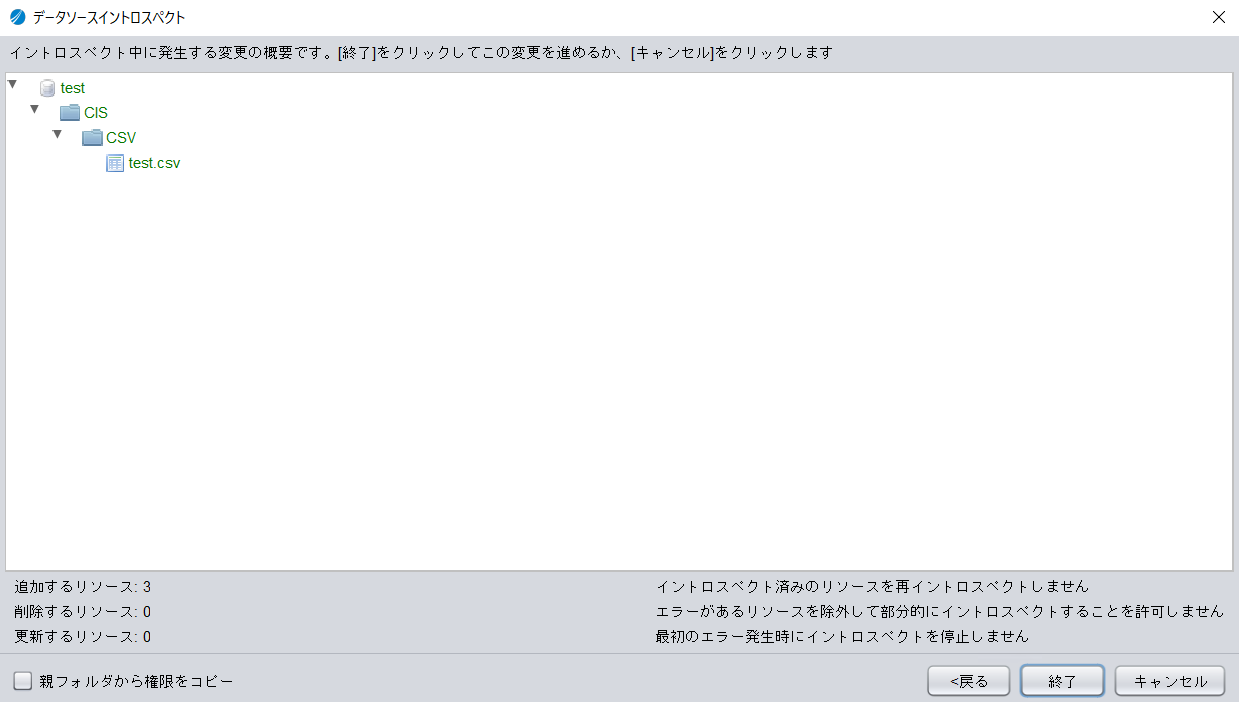Click the CIS folder icon
Image resolution: width=1240 pixels, height=702 pixels.
(69, 112)
